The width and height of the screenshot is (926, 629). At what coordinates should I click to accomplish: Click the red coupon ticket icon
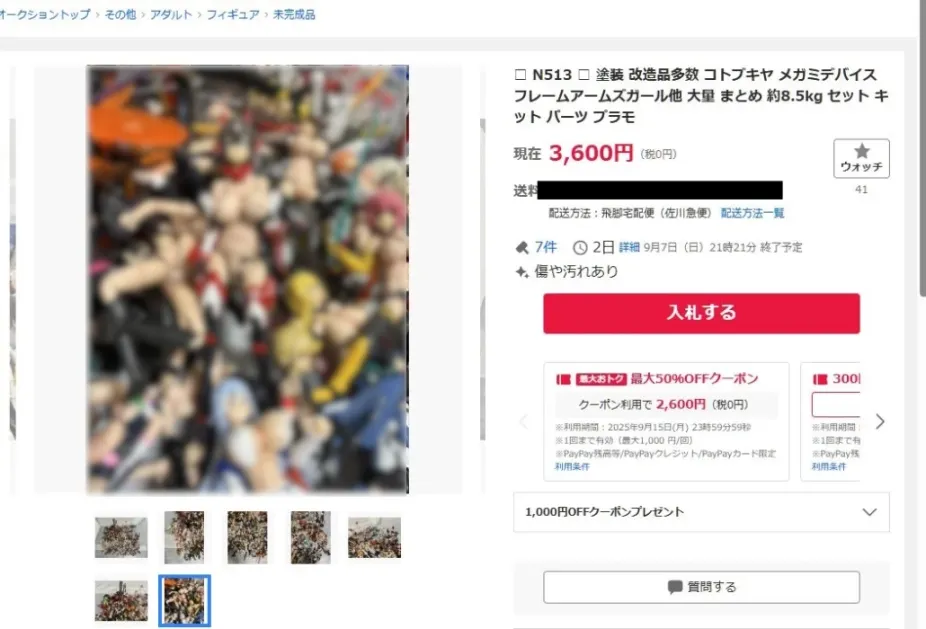pos(563,379)
